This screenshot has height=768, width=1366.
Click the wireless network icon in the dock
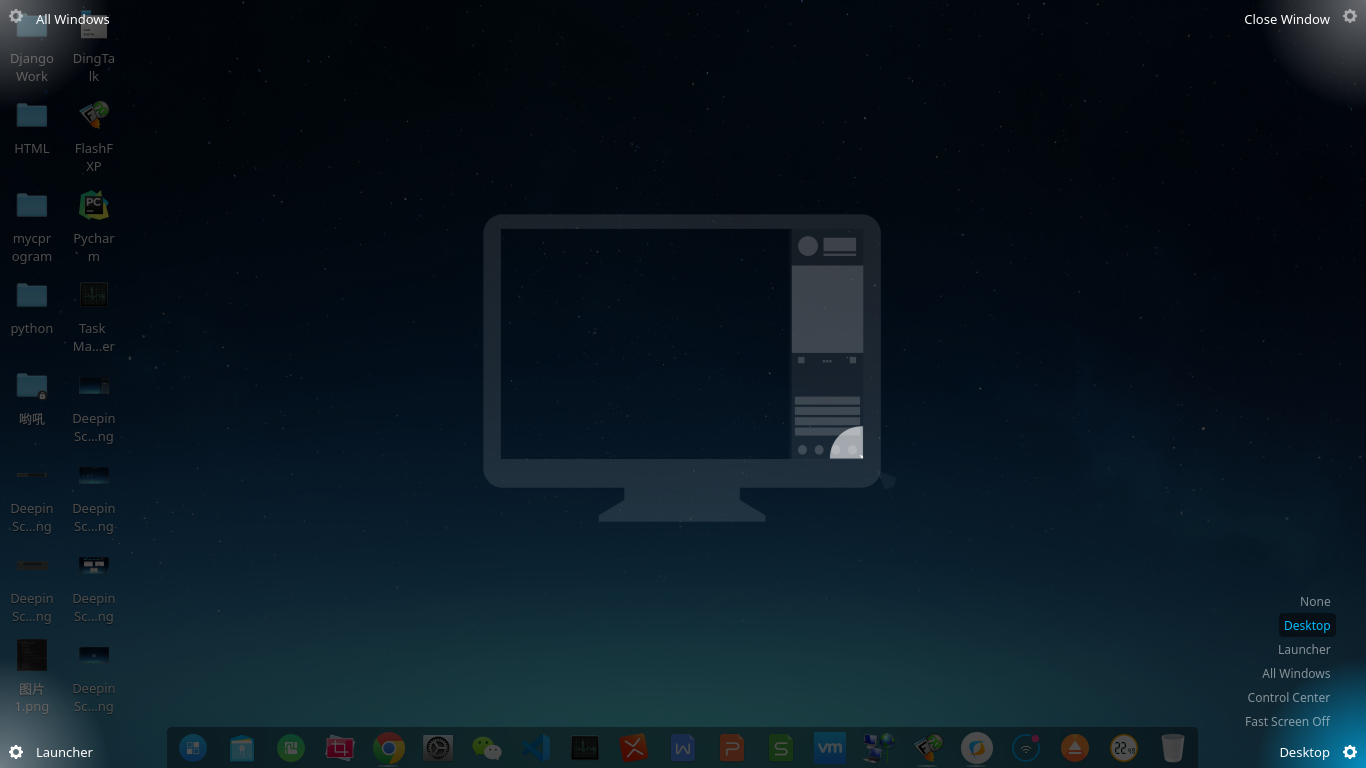coord(1026,748)
